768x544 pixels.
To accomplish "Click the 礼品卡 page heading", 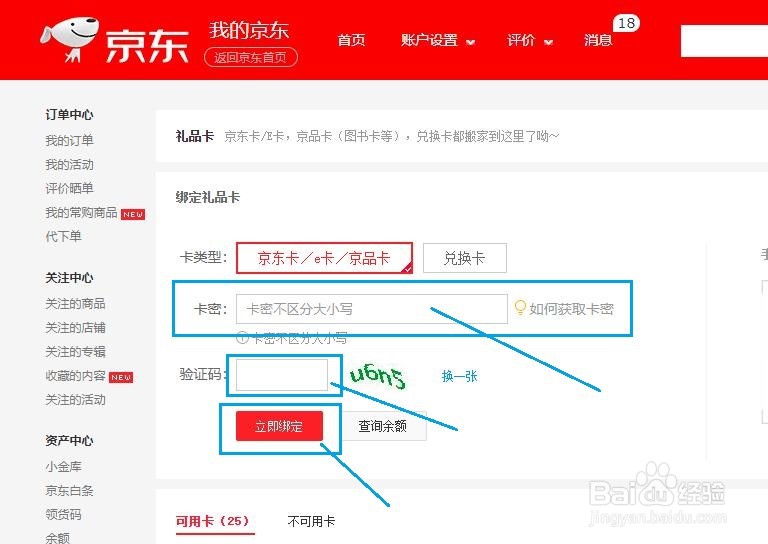I will pos(194,136).
